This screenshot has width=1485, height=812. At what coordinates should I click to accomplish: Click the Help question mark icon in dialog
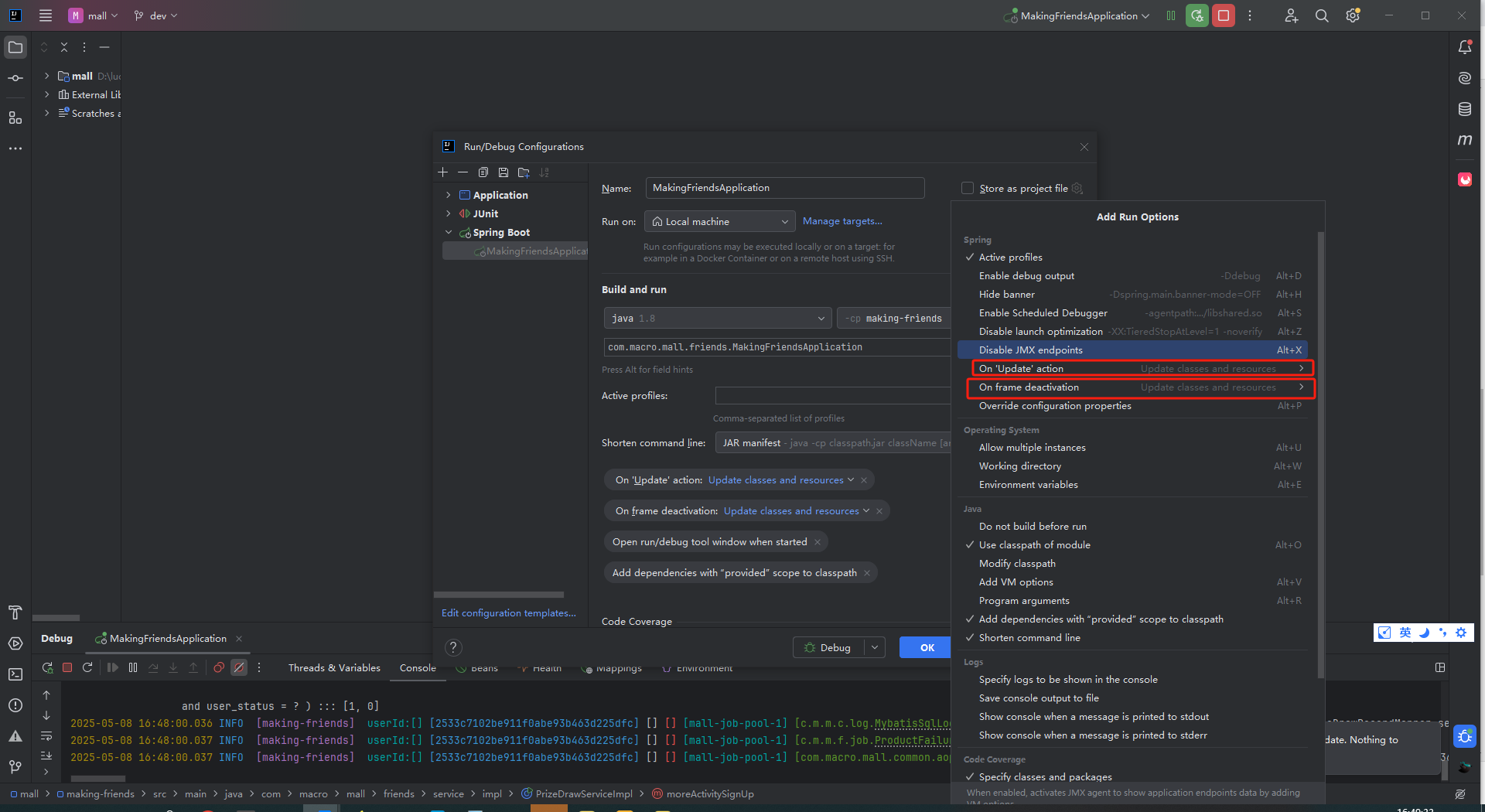coord(454,647)
